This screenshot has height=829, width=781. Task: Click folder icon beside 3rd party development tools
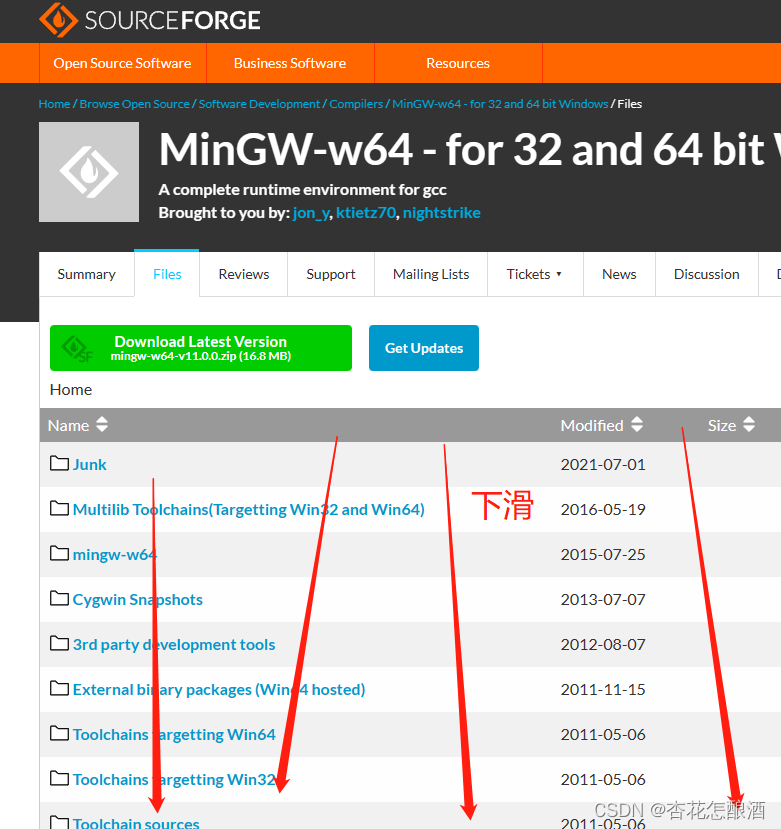pyautogui.click(x=59, y=643)
